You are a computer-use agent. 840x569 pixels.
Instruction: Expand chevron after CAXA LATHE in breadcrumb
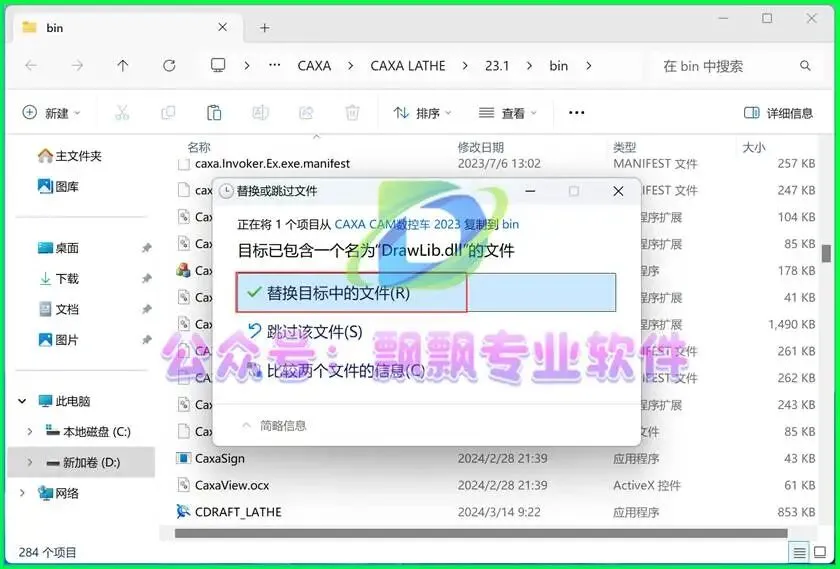point(465,66)
